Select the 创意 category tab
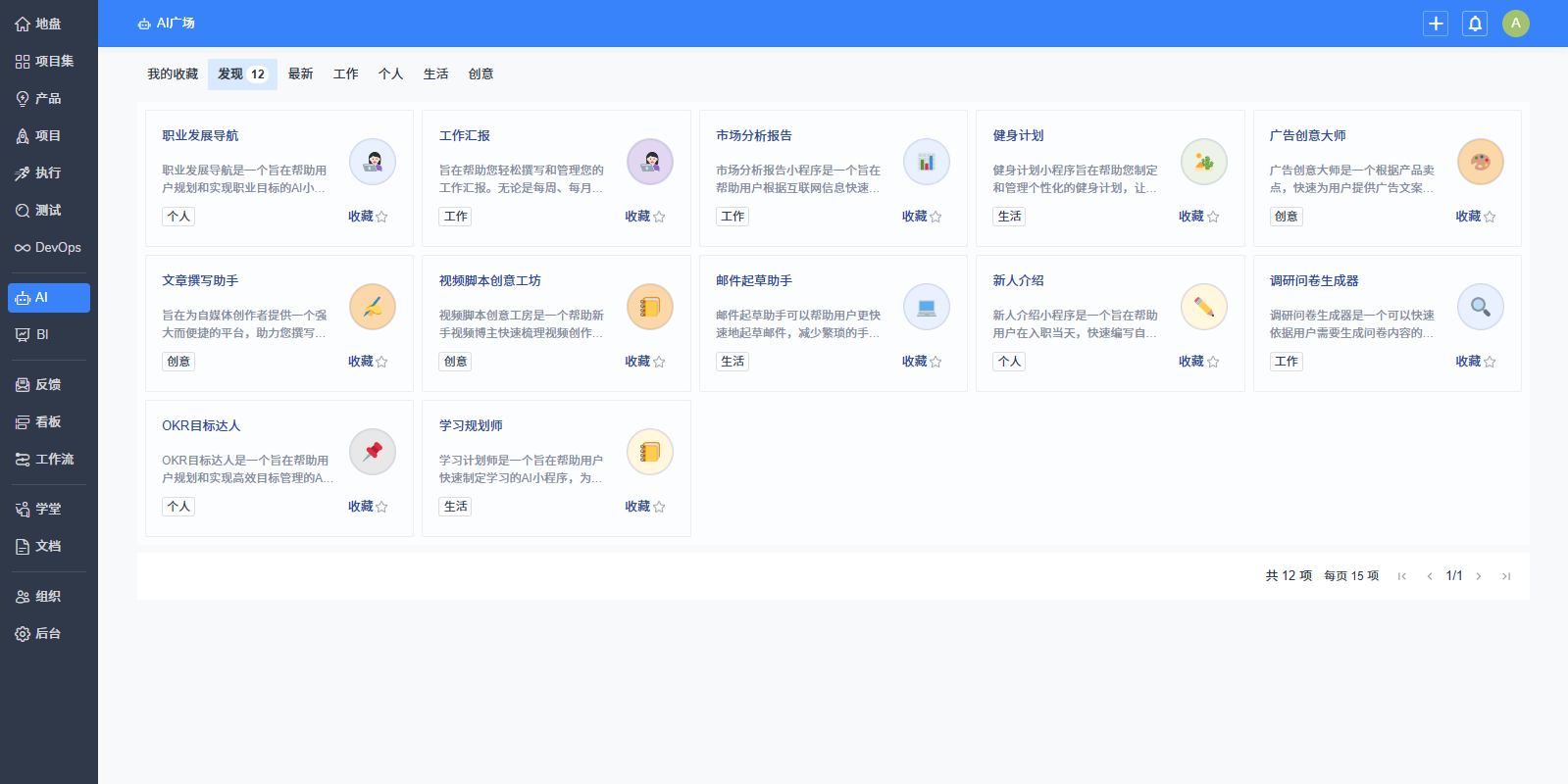 [481, 74]
